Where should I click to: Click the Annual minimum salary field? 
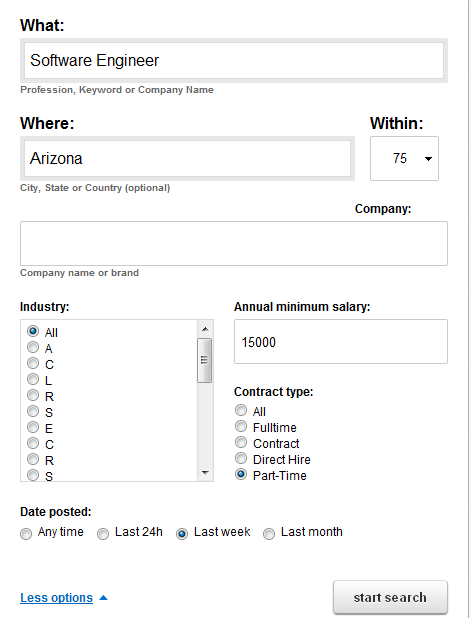click(341, 342)
